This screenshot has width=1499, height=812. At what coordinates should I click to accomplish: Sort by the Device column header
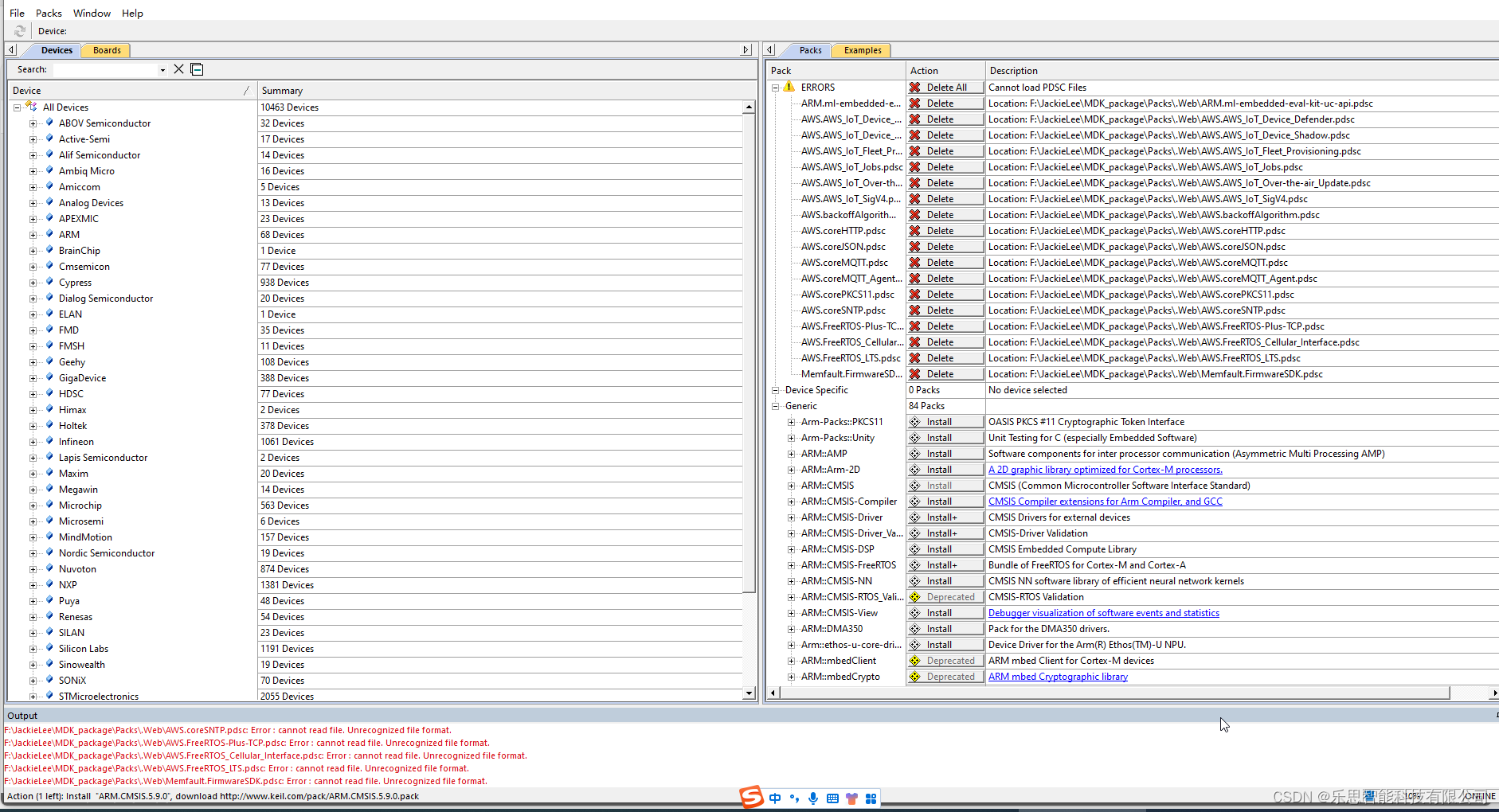pos(132,91)
